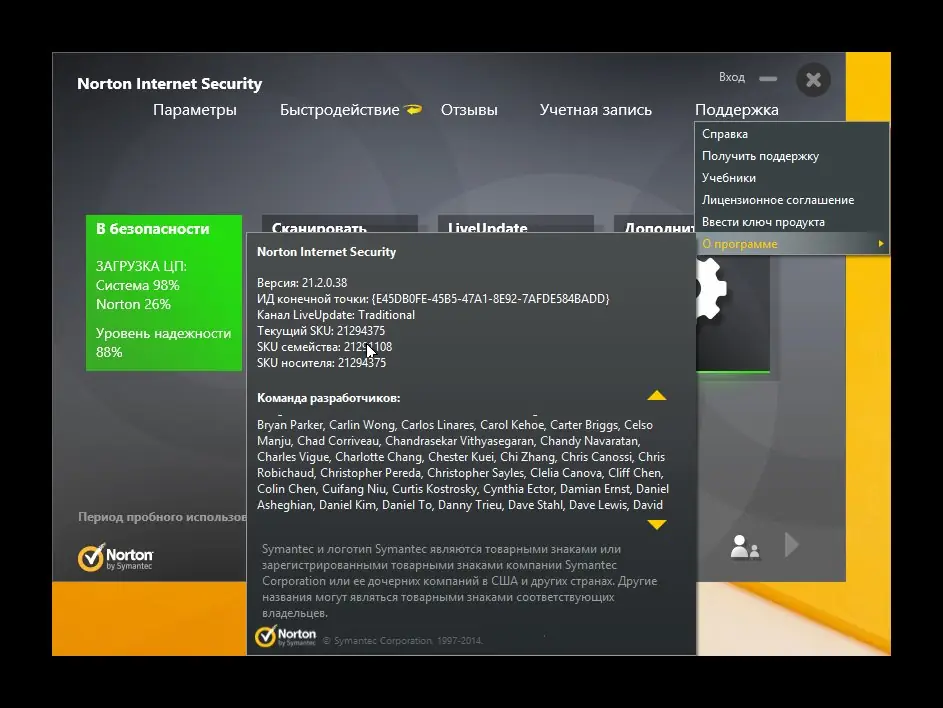Open the Поддержка menu

point(736,110)
